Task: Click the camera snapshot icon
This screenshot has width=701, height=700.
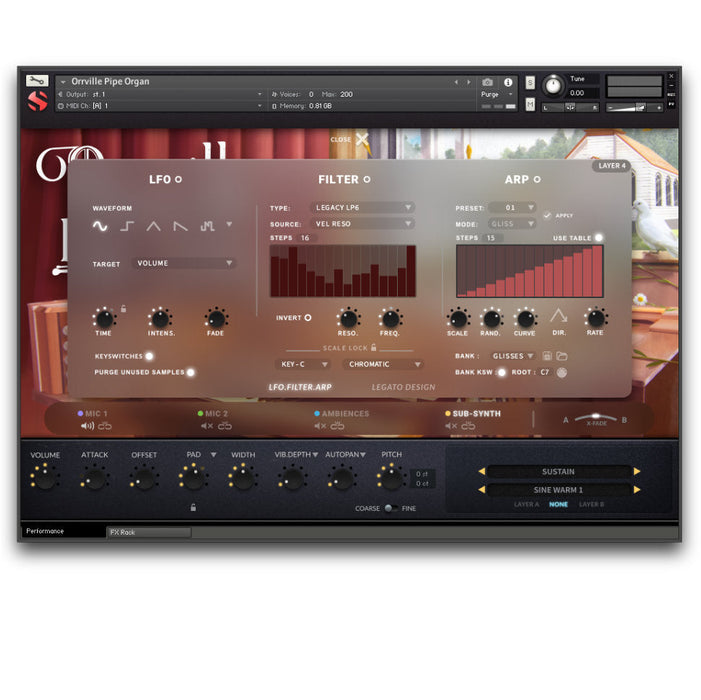Action: (487, 82)
